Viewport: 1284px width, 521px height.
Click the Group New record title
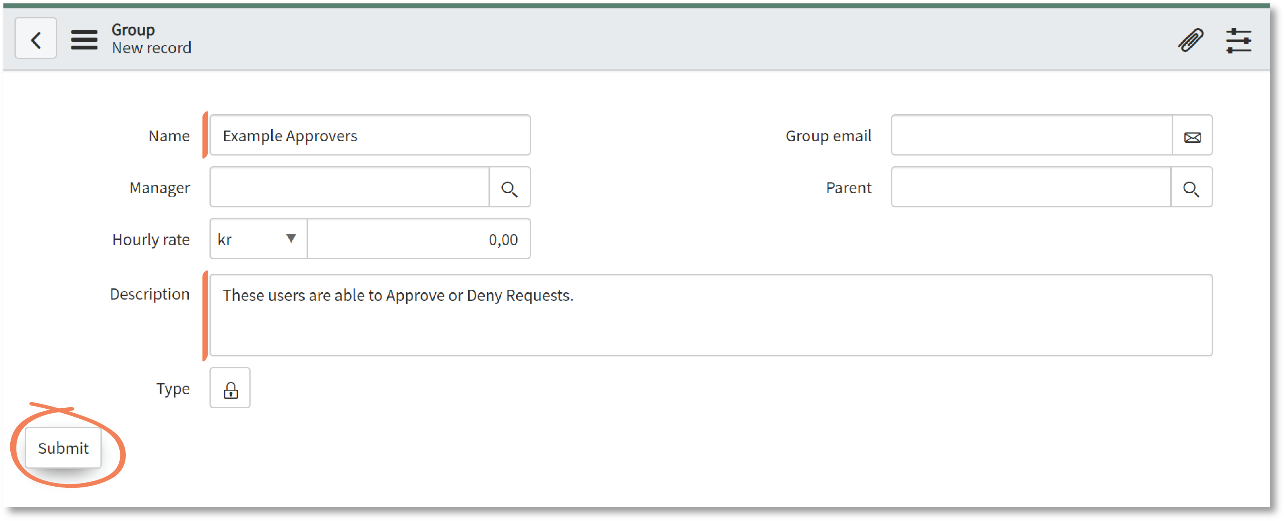(x=151, y=39)
